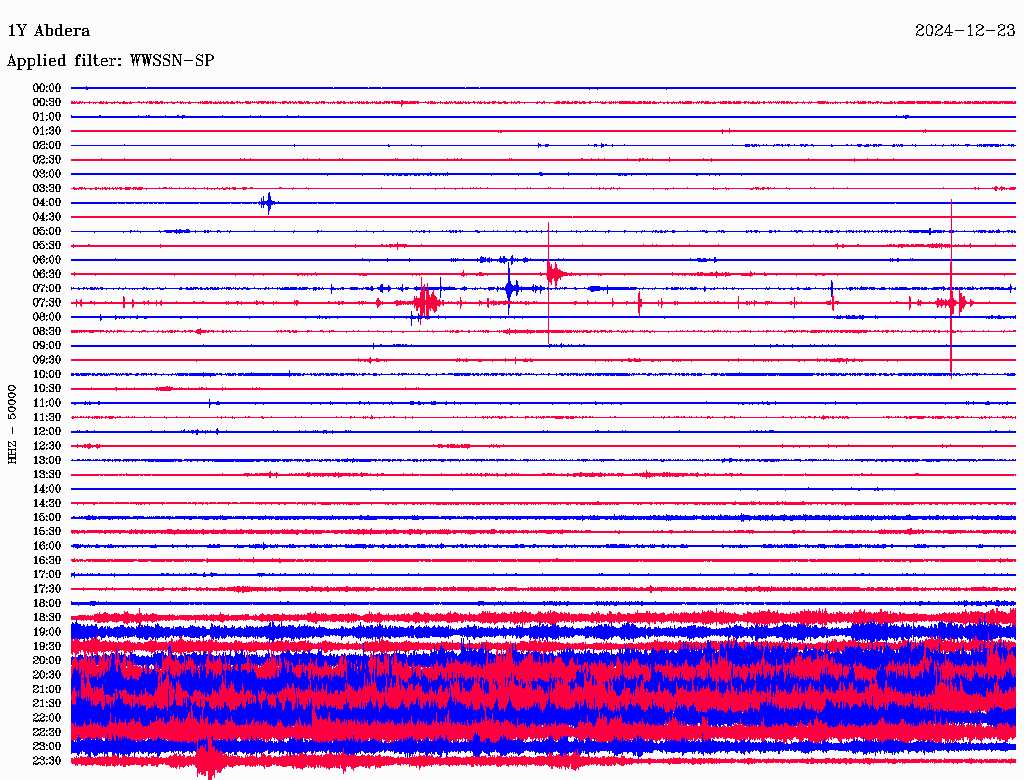Select the 01:00 time label
Screen dimensions: 1024x780
47,117
